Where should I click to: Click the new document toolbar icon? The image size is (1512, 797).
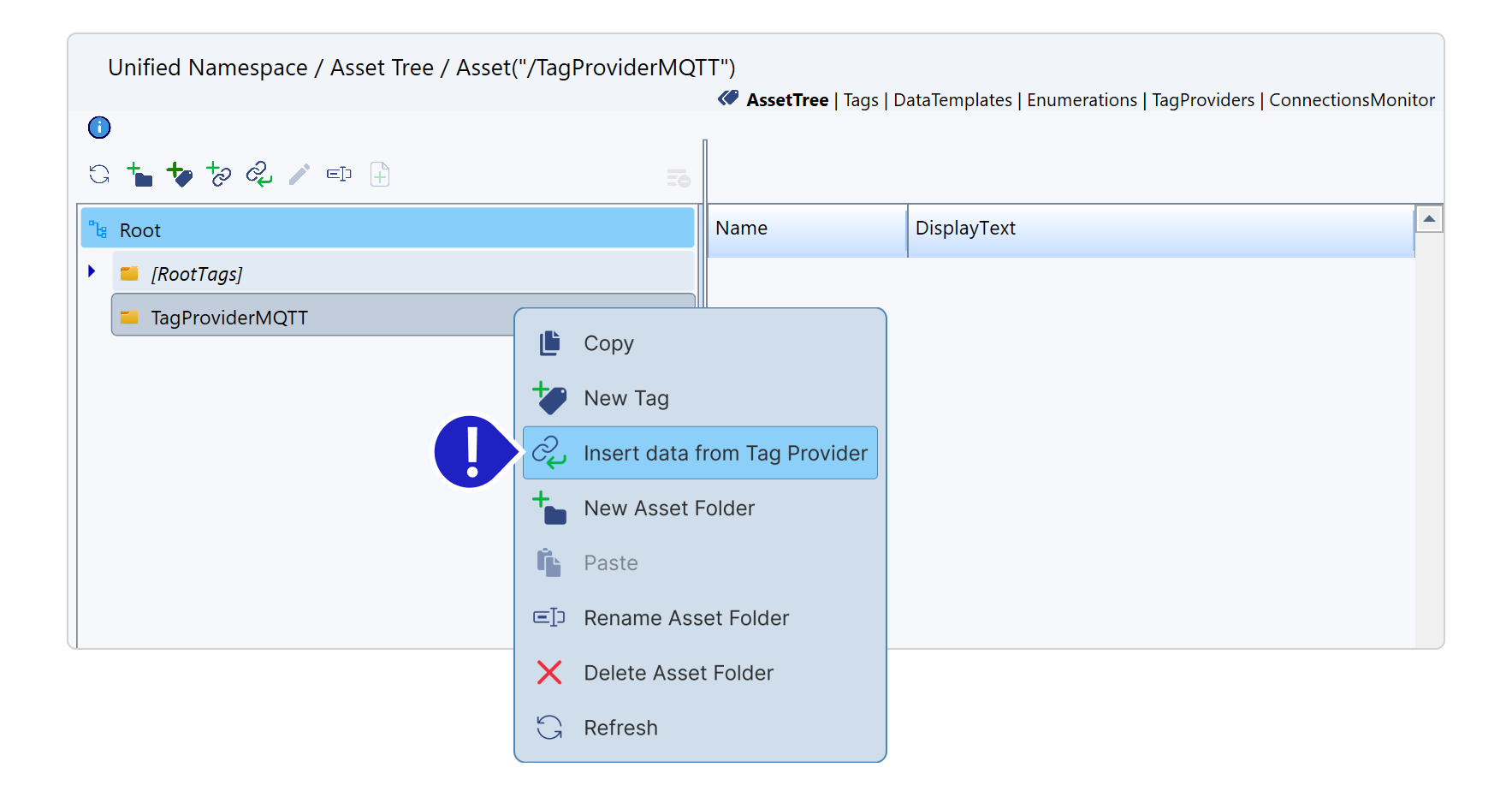380,175
